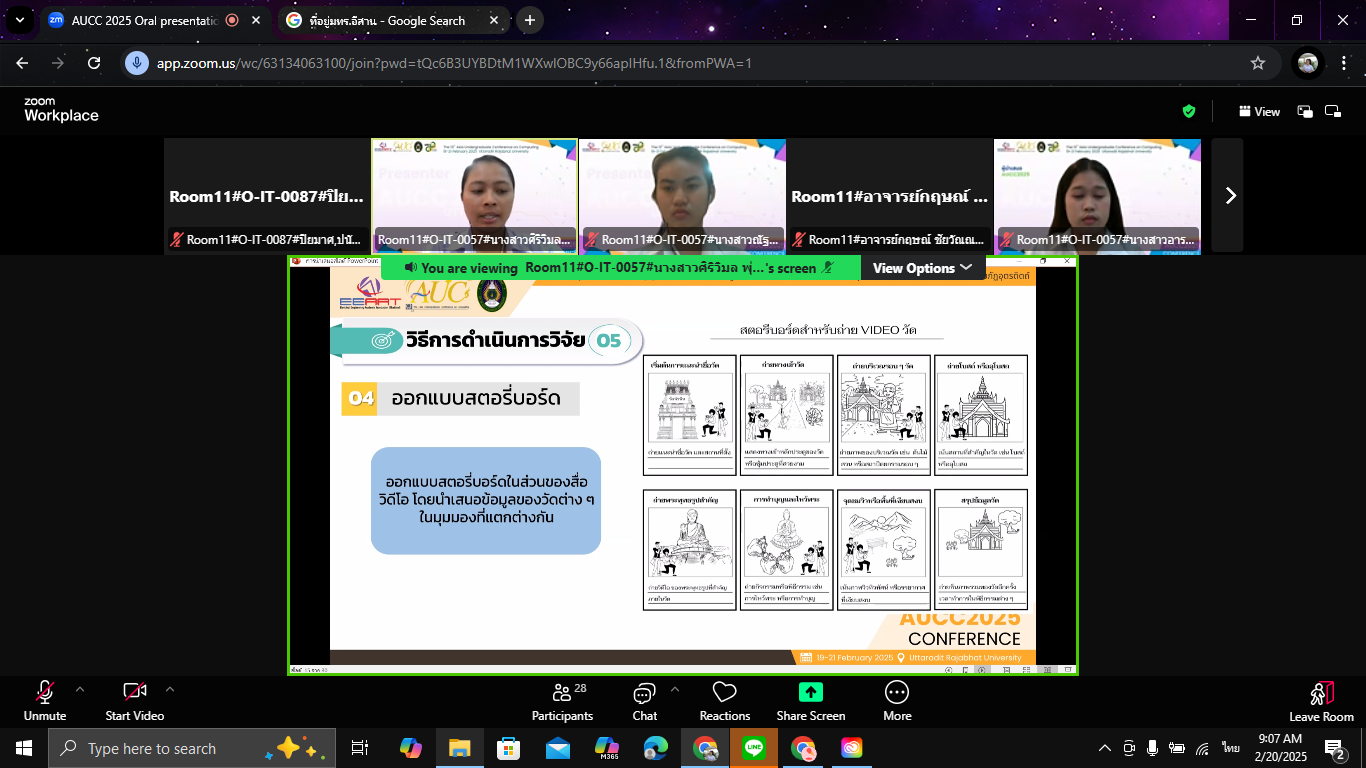
Task: Show the next participant videos
Action: tap(1230, 196)
